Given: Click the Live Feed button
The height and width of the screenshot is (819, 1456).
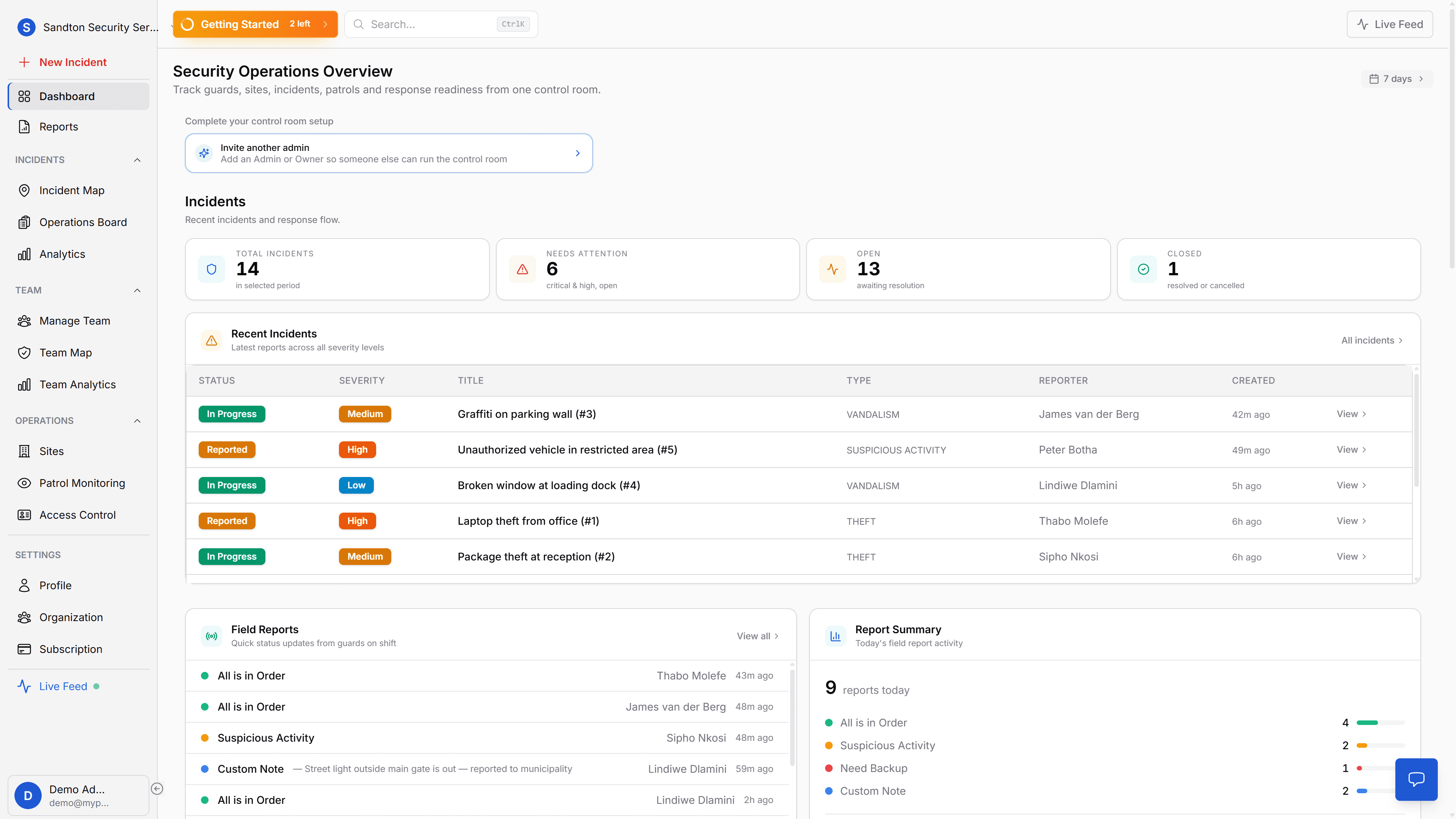Looking at the screenshot, I should (x=1390, y=24).
